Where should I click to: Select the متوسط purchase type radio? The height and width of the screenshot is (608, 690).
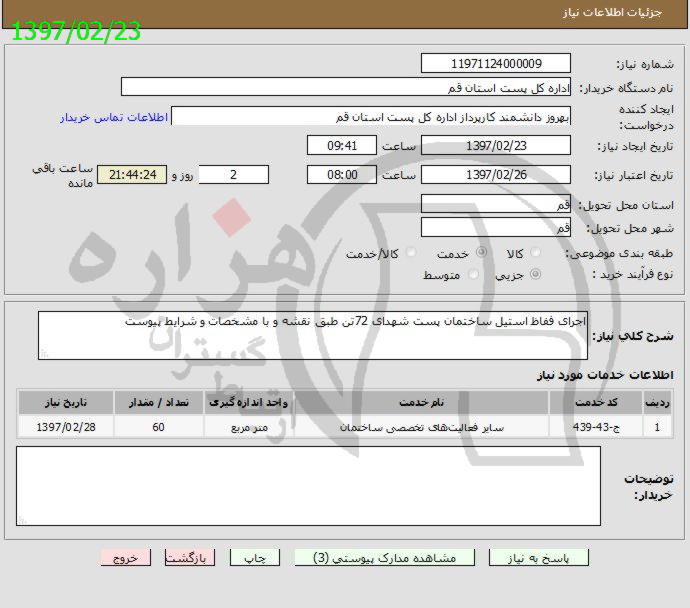coord(473,275)
